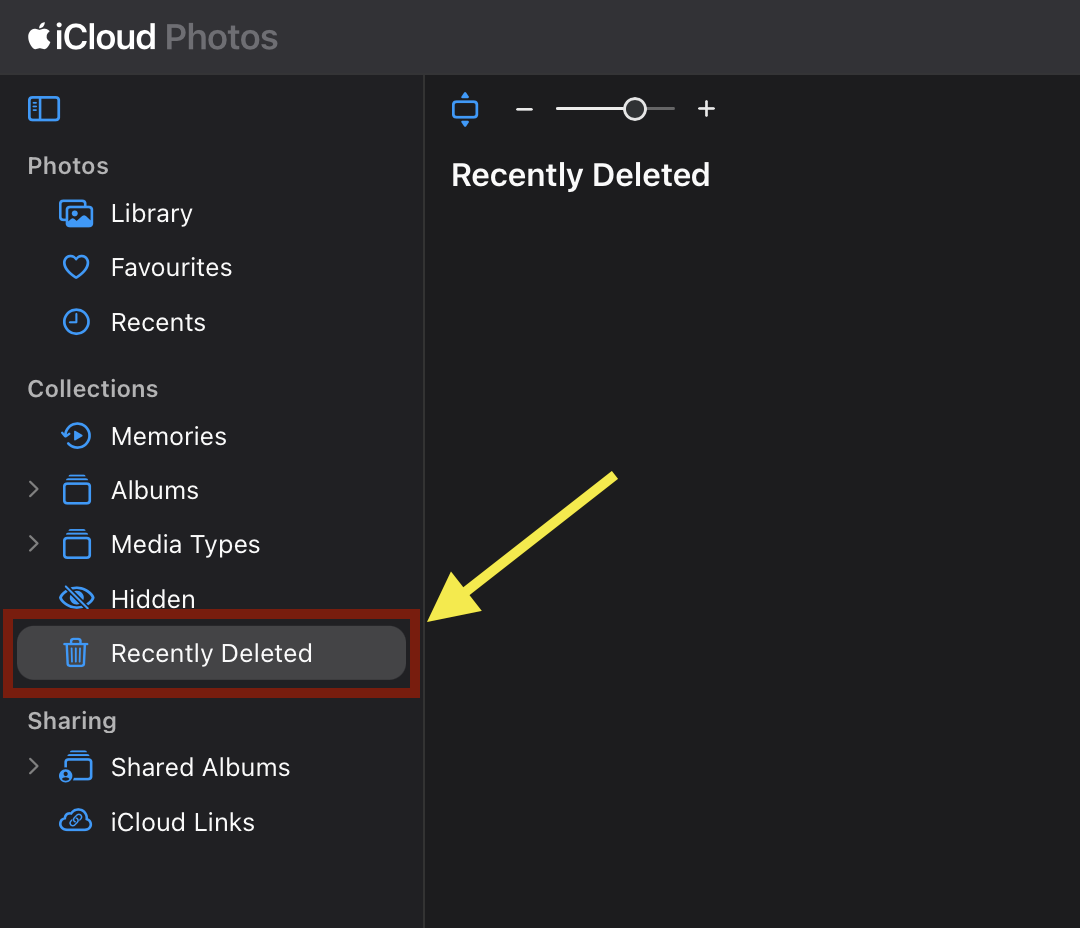Click the minus zoom out button
Viewport: 1080px width, 928px height.
[524, 109]
